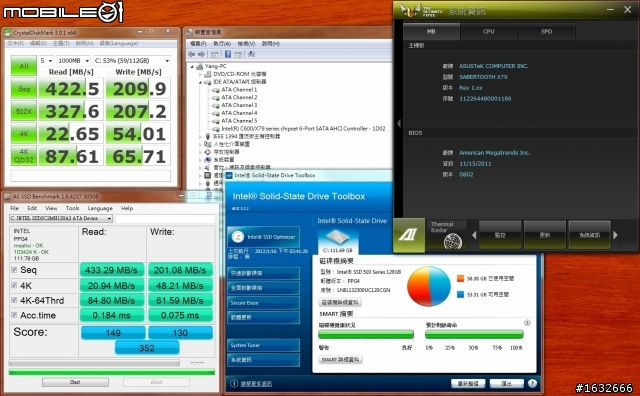Toggle the 4K checkbox in AS SSD Benchmark
The width and height of the screenshot is (640, 396).
(x=14, y=285)
